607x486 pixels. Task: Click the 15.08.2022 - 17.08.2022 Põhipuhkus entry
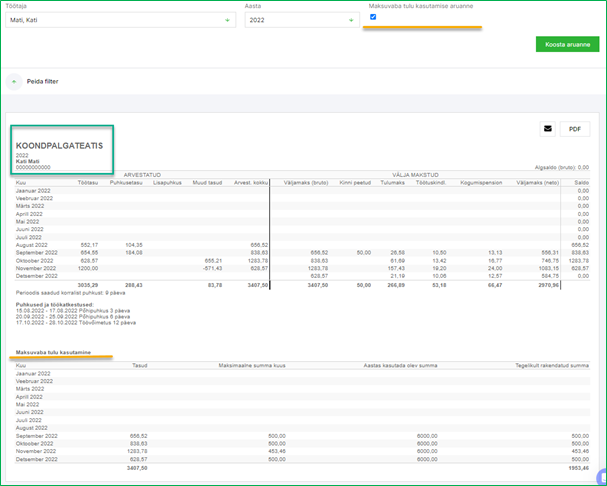point(73,311)
